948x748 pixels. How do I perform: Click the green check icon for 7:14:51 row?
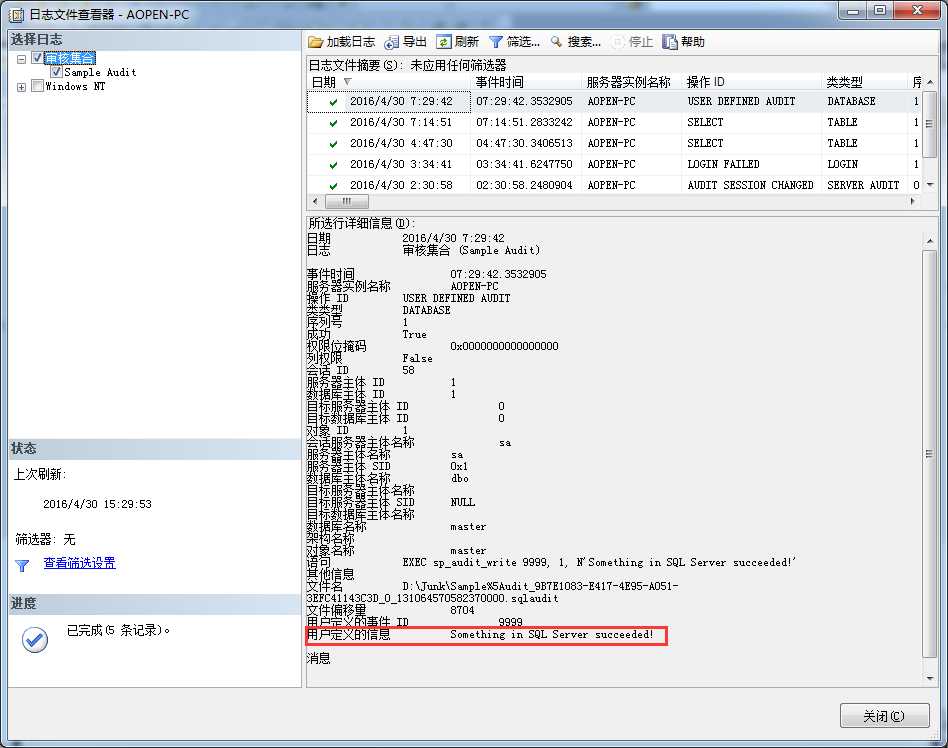tap(333, 123)
